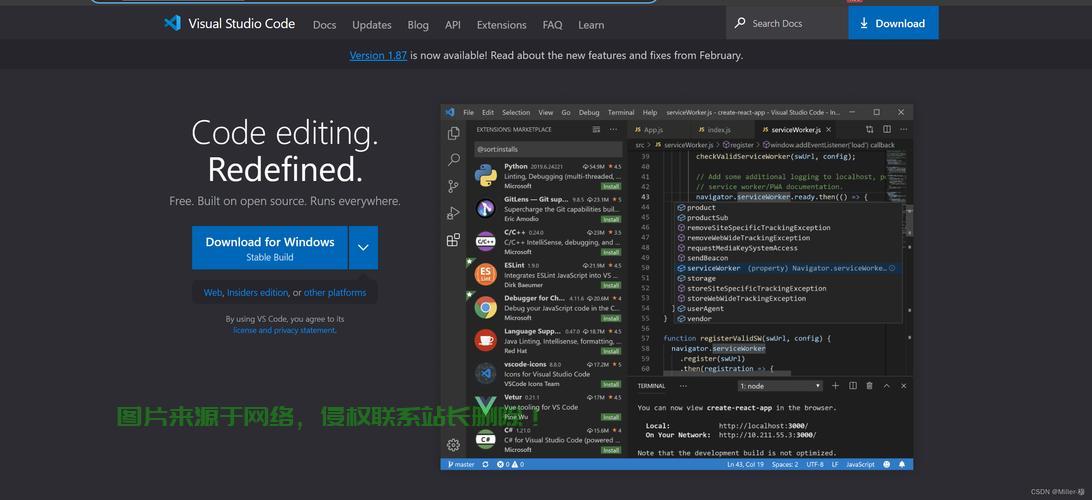Switch to the index.js editor tab
Image resolution: width=1092 pixels, height=500 pixels.
[x=717, y=130]
